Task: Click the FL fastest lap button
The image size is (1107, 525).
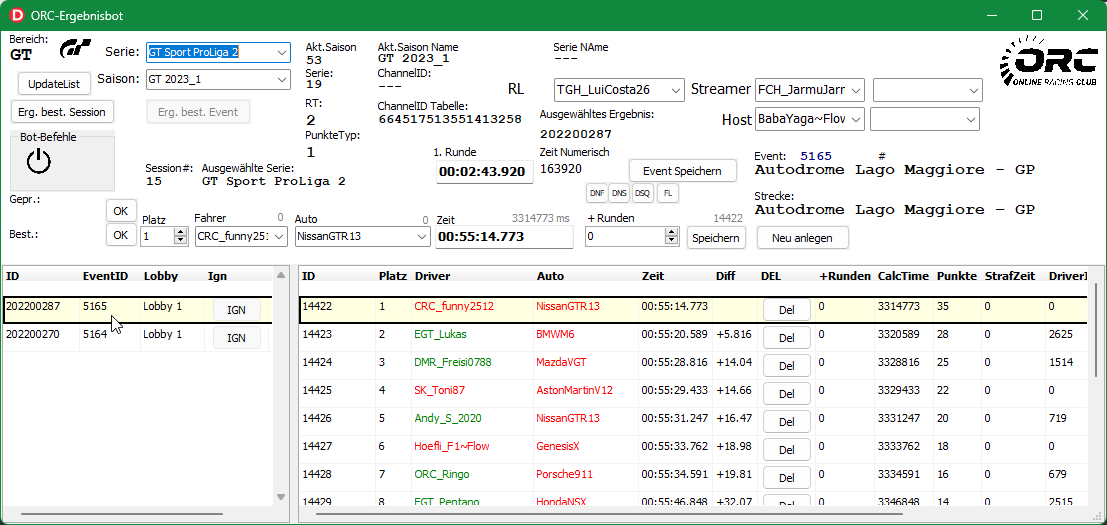Action: (x=667, y=192)
